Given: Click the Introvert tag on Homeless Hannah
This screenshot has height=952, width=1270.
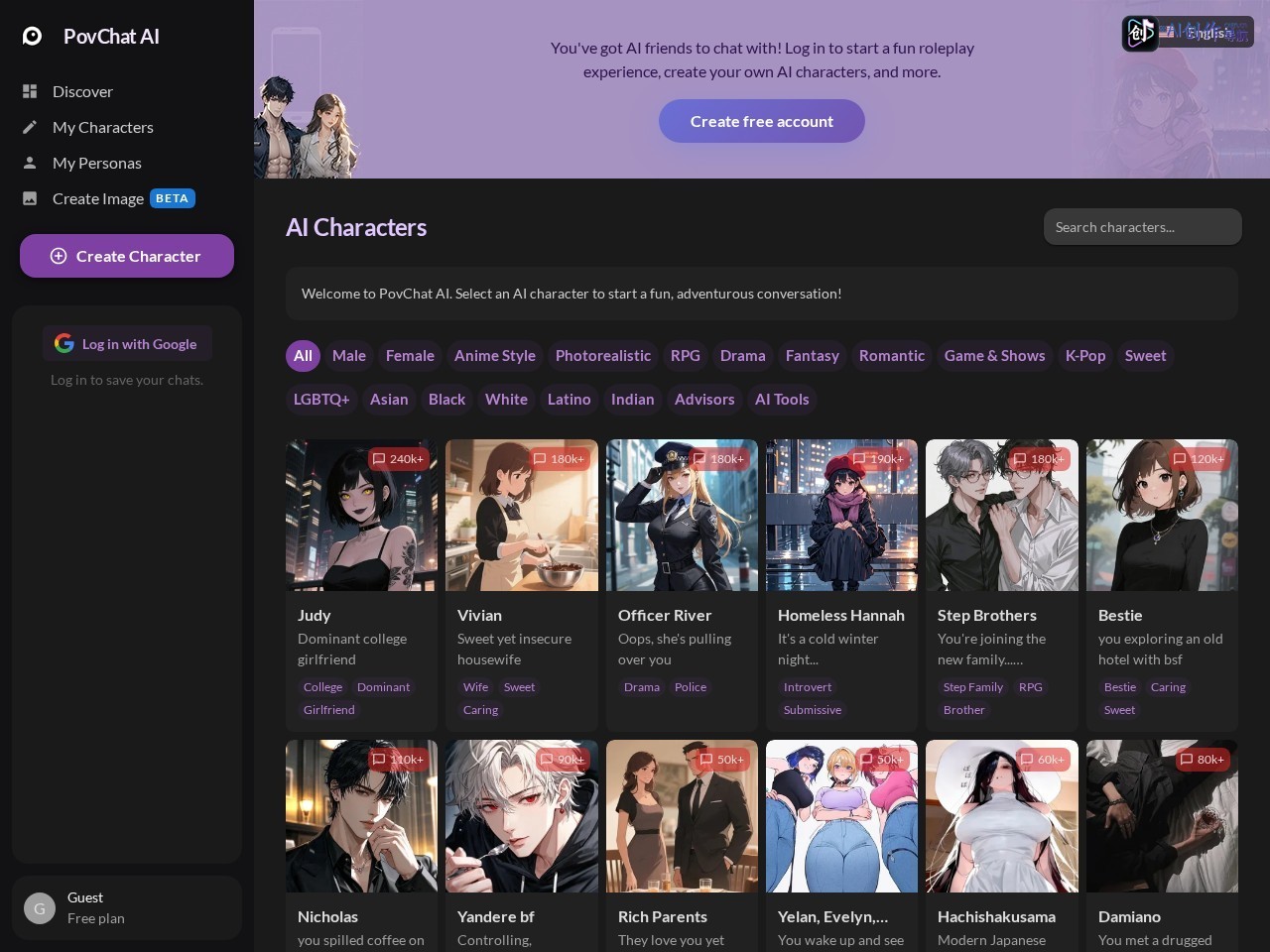Looking at the screenshot, I should coord(808,687).
